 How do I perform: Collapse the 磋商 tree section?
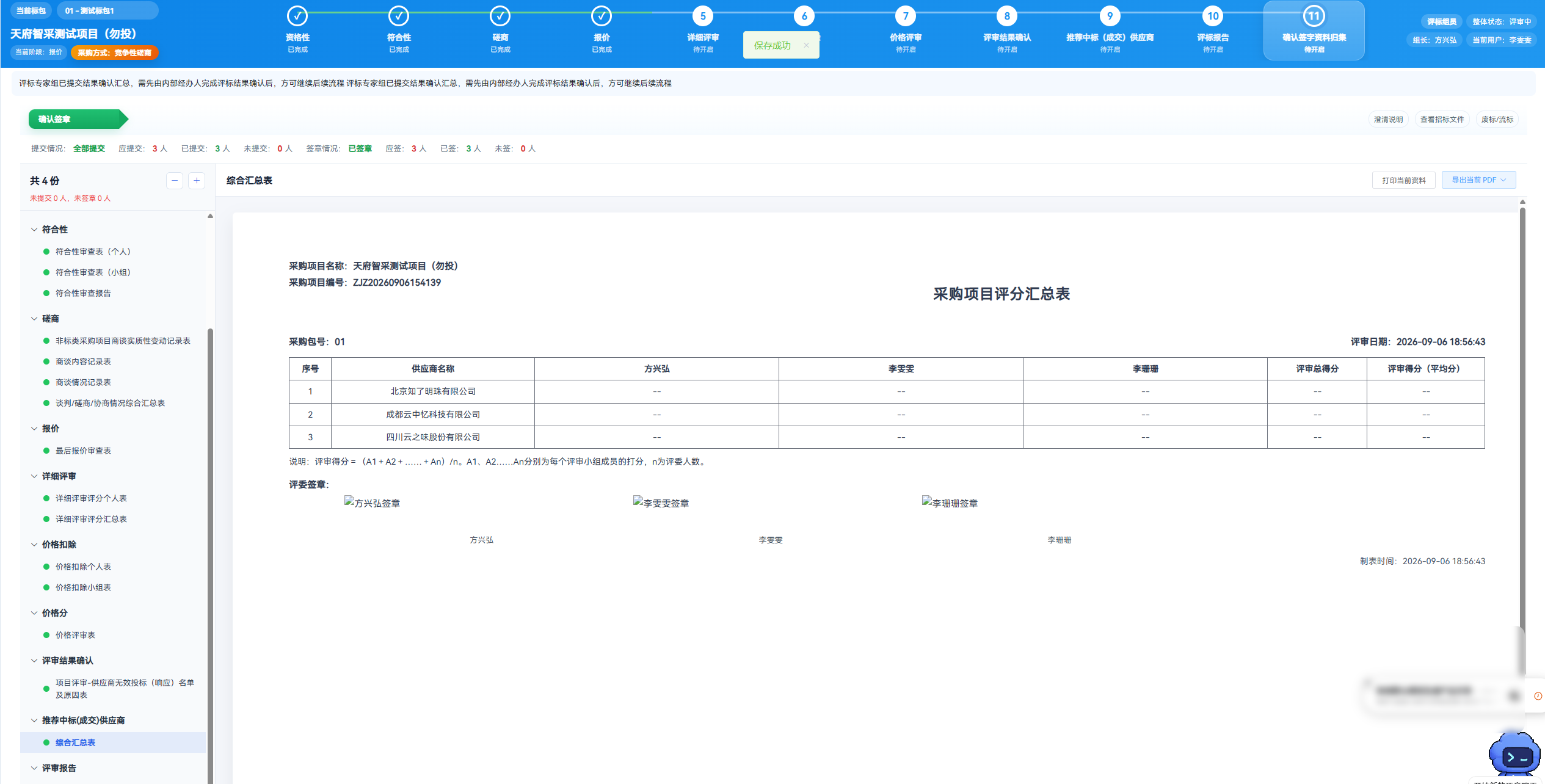[34, 319]
